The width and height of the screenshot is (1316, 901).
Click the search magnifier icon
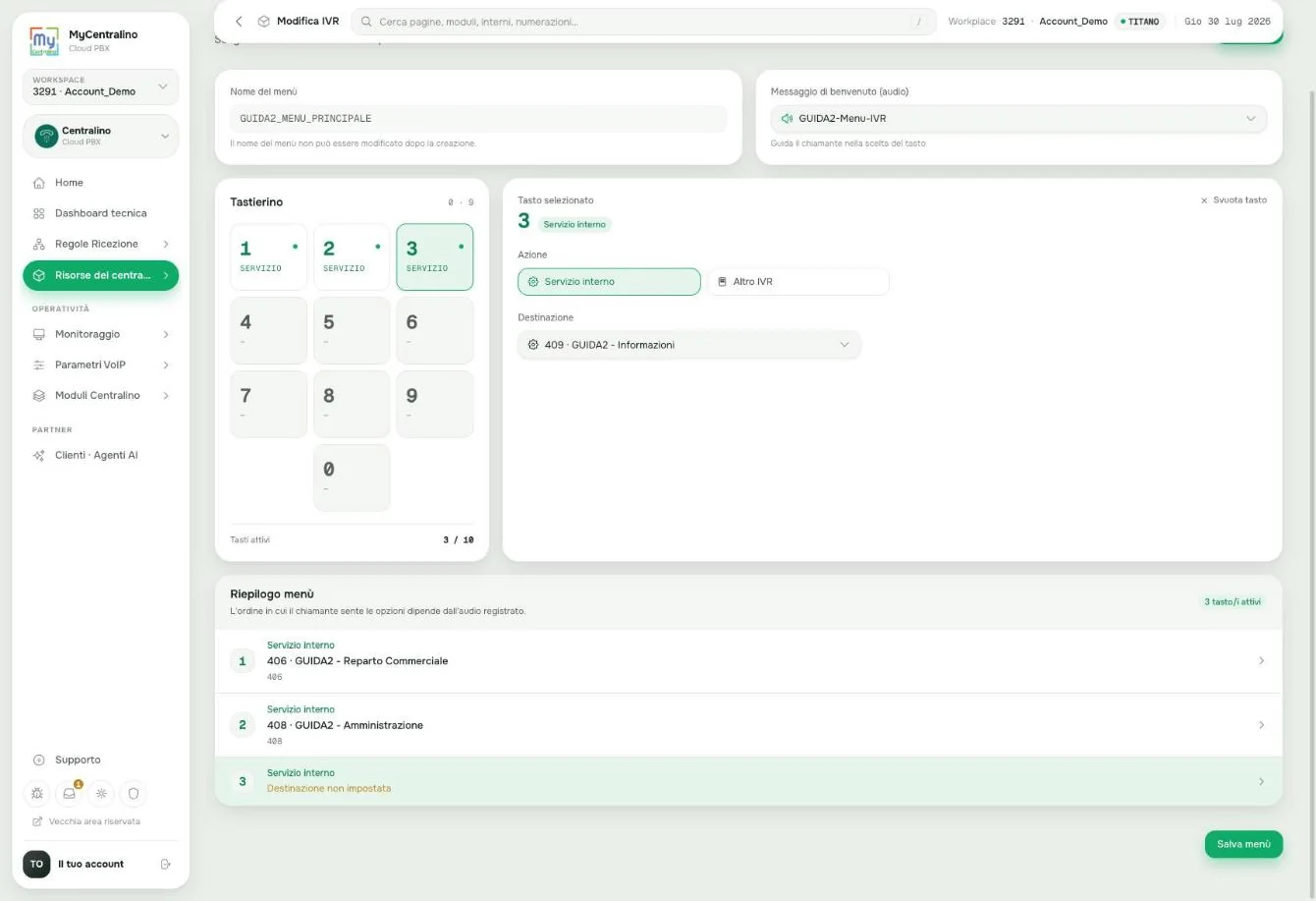(x=366, y=21)
